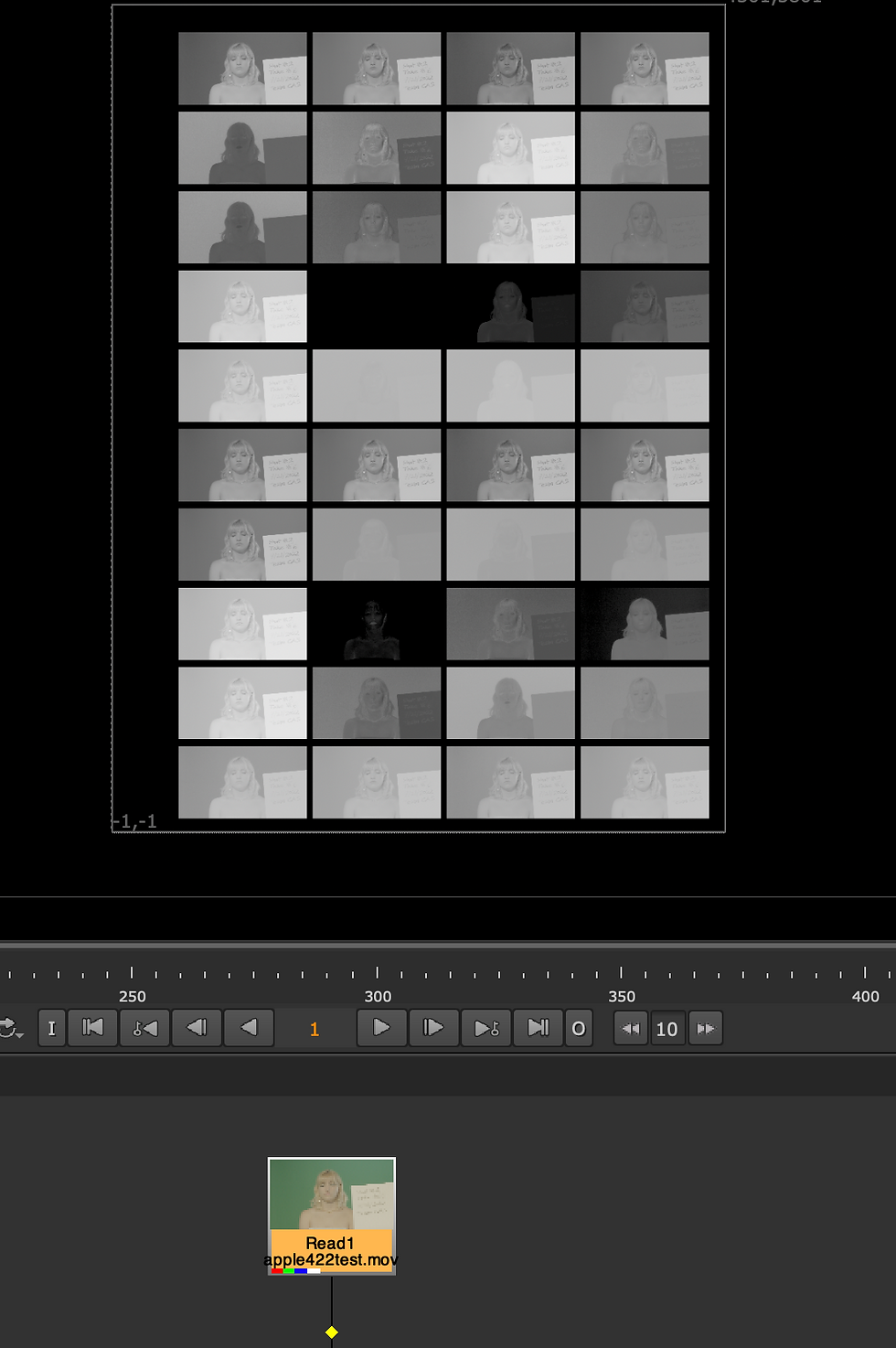Set the out point with O button
896x1348 pixels.
tap(579, 1028)
